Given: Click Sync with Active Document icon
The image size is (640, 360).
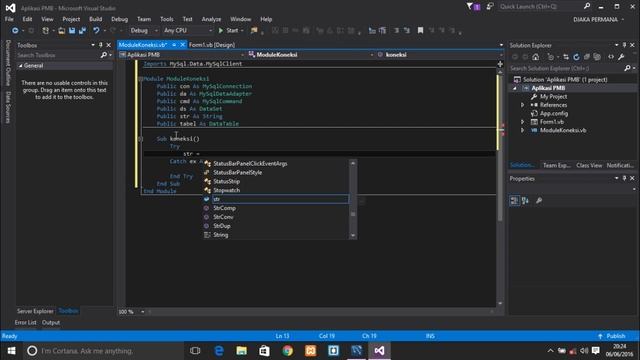Looking at the screenshot, I should coord(566,57).
